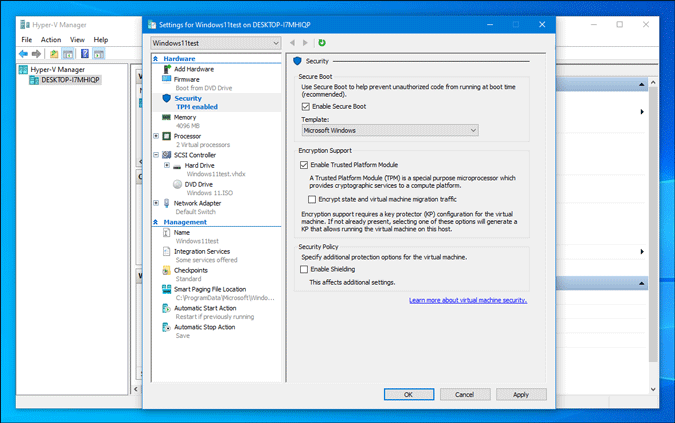The width and height of the screenshot is (675, 423).
Task: Select the Automatic Start Action icon
Action: [x=166, y=308]
